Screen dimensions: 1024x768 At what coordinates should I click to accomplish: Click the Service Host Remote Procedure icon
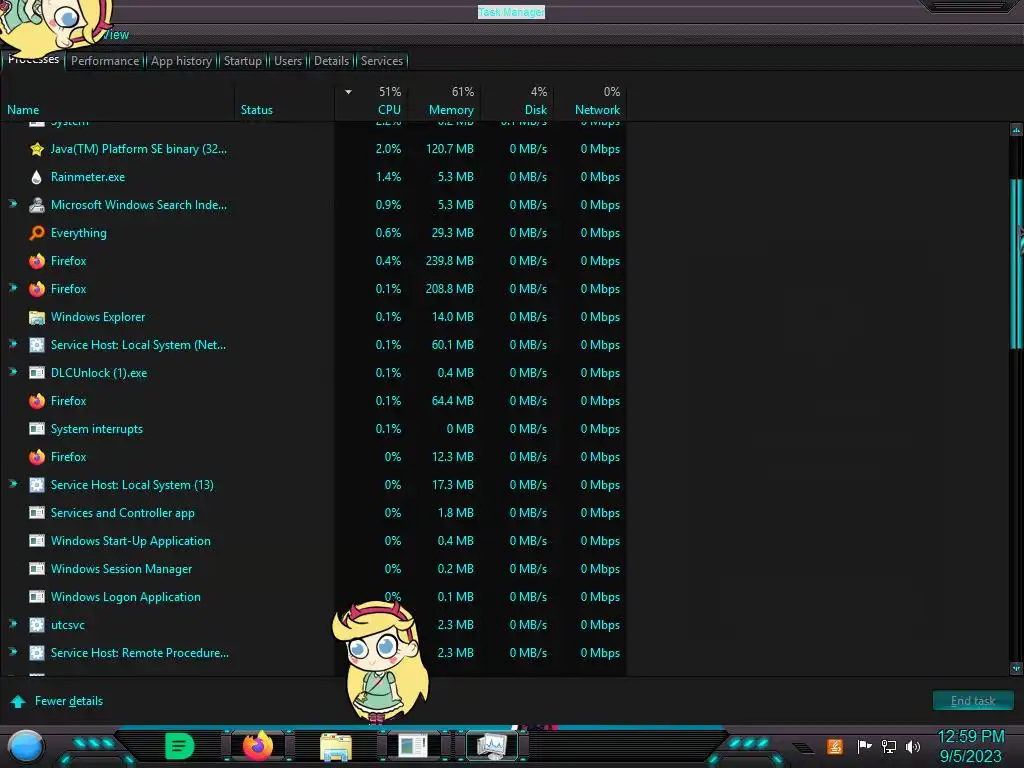[37, 653]
